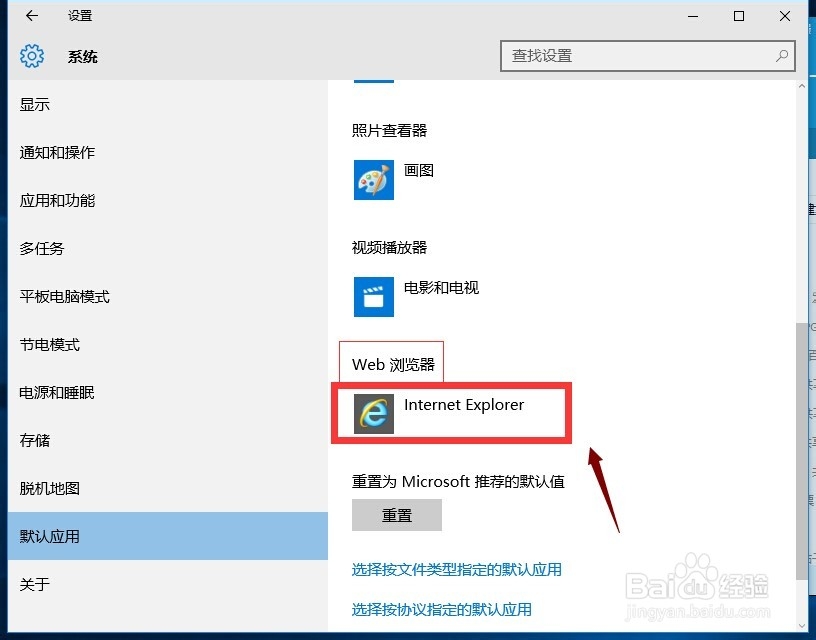Click the scrollbar down arrow
Viewport: 816px width, 640px height.
[801, 626]
